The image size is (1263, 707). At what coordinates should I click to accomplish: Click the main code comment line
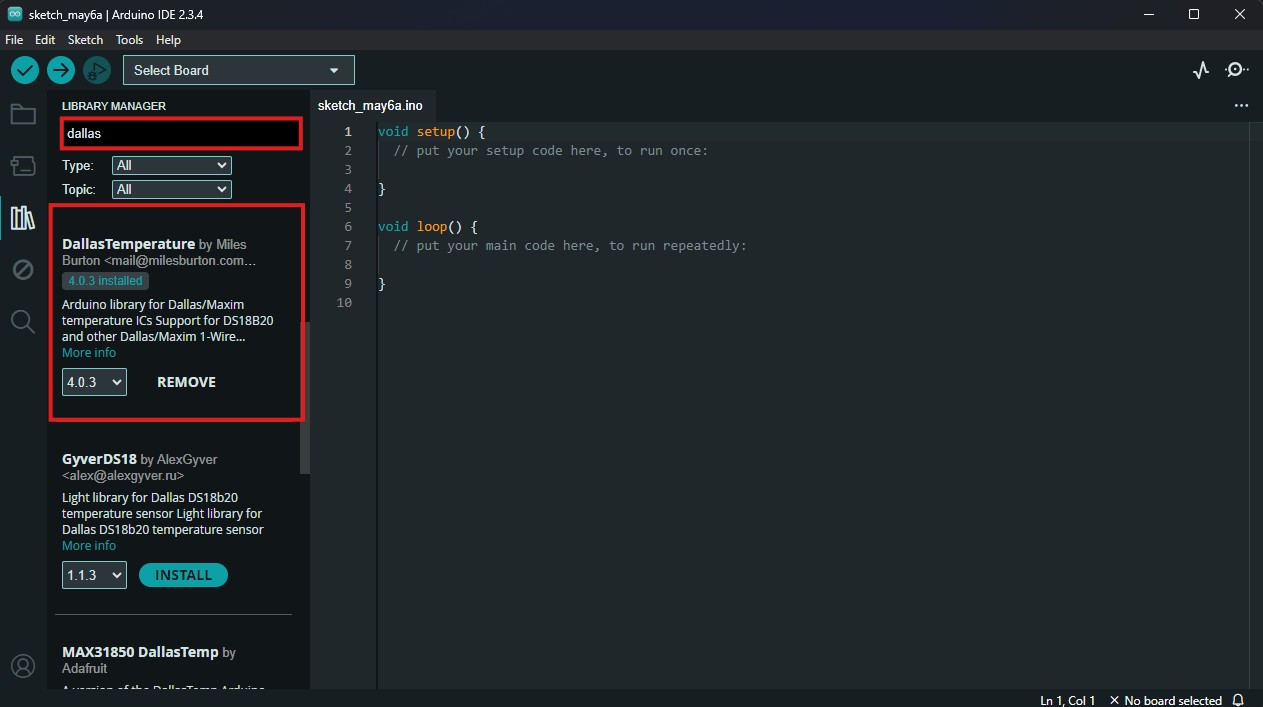[570, 246]
